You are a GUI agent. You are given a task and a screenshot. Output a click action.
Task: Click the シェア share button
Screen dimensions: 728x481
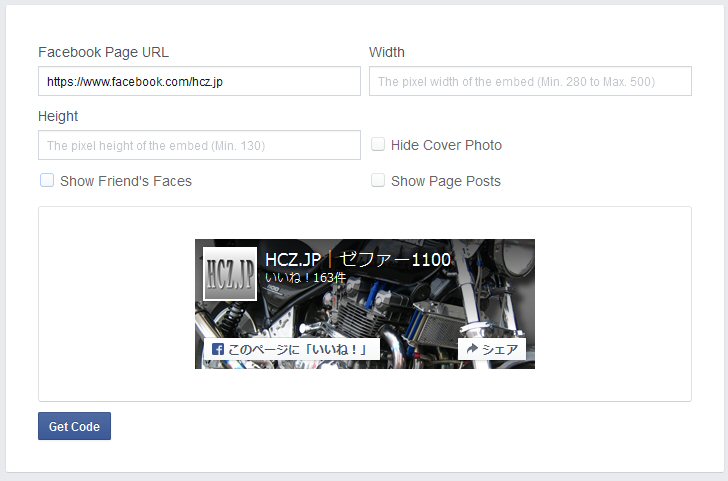[492, 349]
